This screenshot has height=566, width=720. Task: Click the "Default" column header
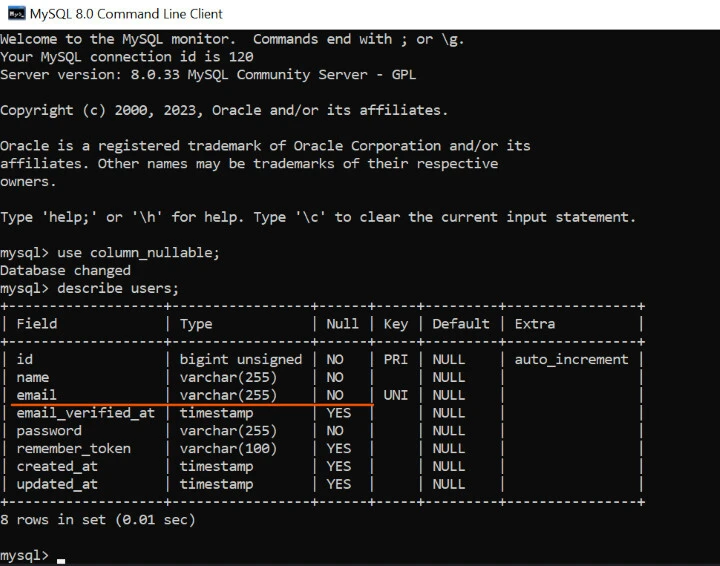point(461,324)
